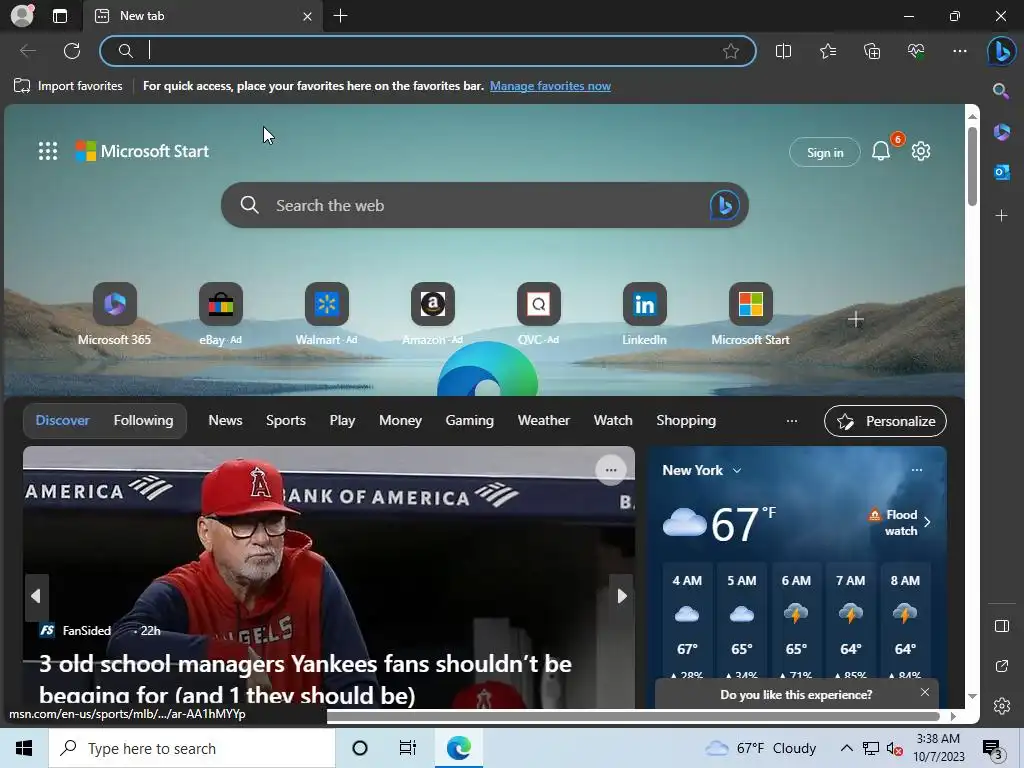This screenshot has height=768, width=1024.
Task: Click the Microsoft Start logo
Action: pos(142,152)
